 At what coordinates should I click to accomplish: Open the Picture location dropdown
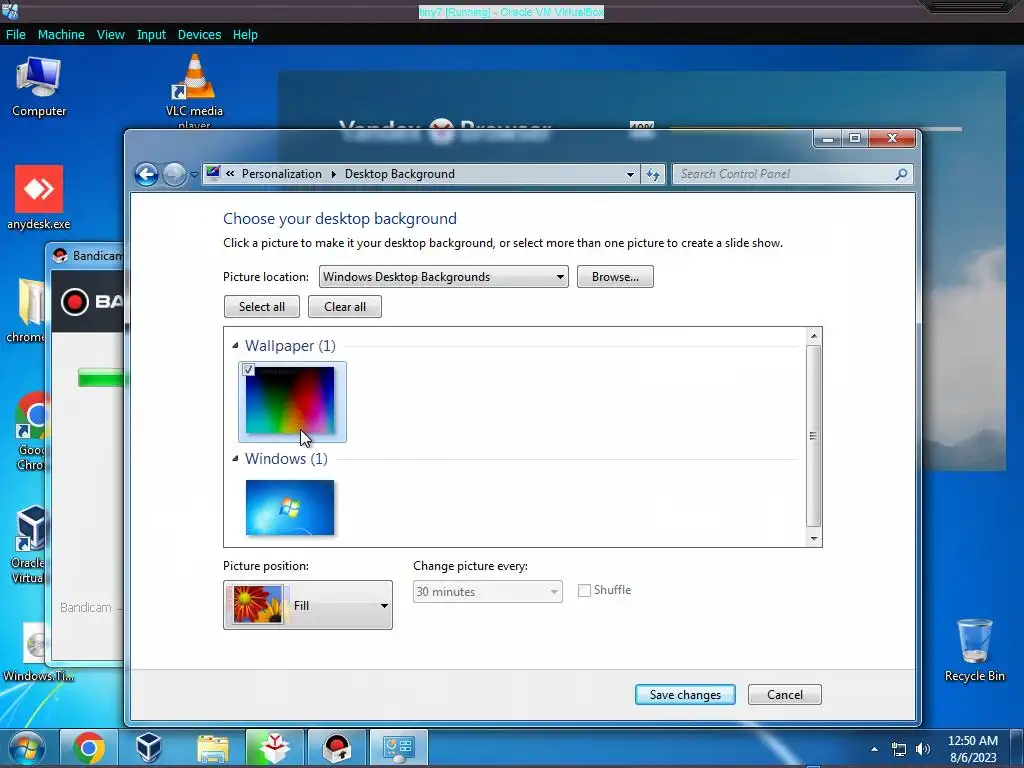click(443, 277)
